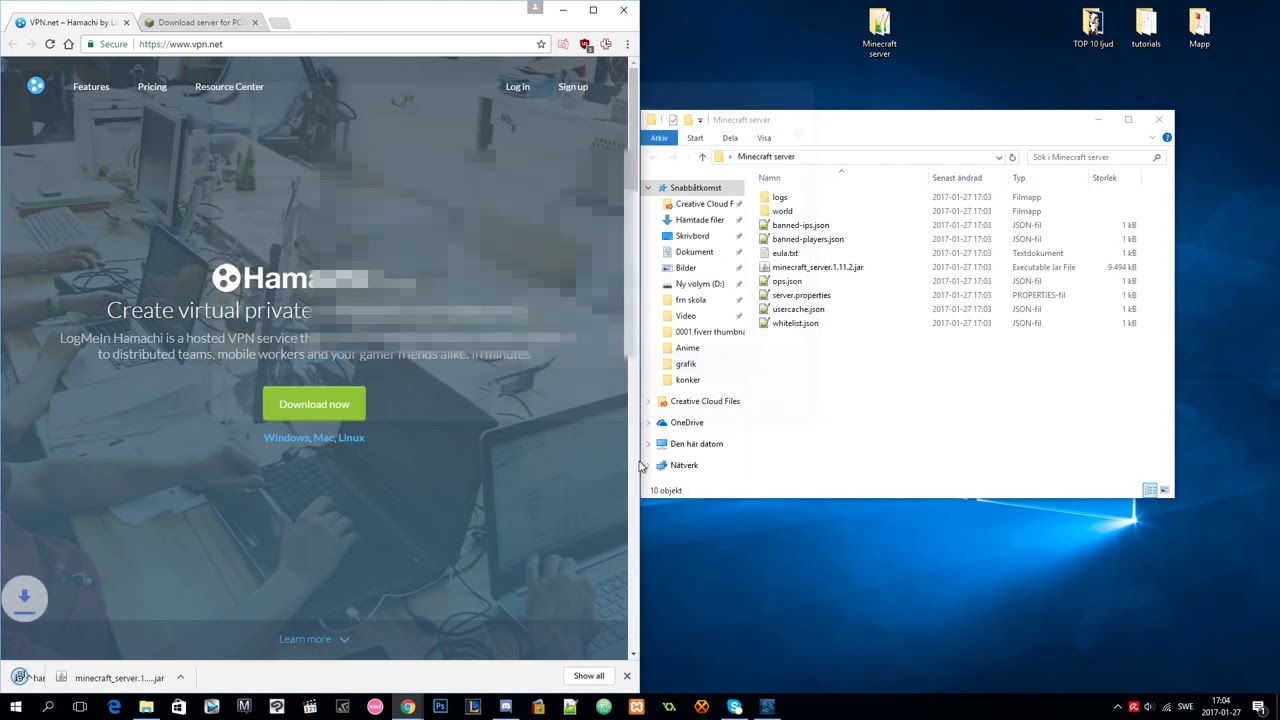Open Task View on the taskbar
The width and height of the screenshot is (1280, 720).
coord(80,707)
